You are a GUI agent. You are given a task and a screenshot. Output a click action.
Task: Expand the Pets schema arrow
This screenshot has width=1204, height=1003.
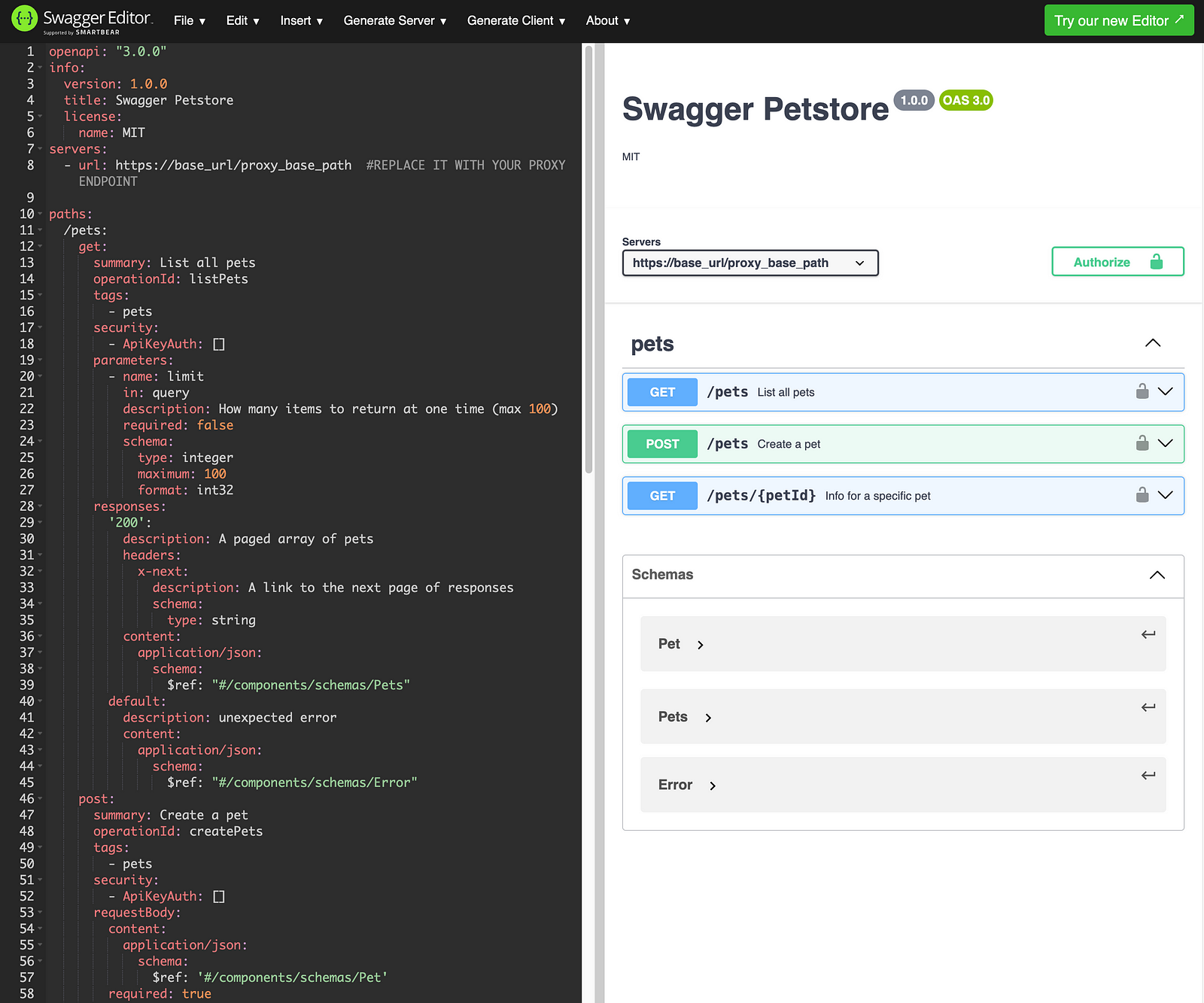pyautogui.click(x=708, y=718)
